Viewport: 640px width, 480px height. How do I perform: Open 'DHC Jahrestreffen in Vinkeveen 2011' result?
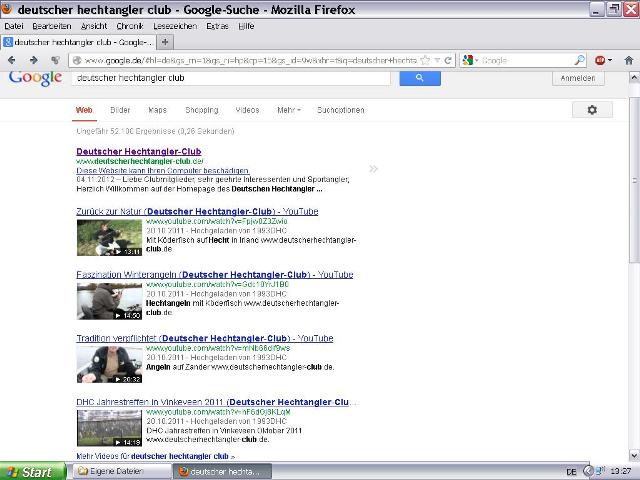pos(217,402)
